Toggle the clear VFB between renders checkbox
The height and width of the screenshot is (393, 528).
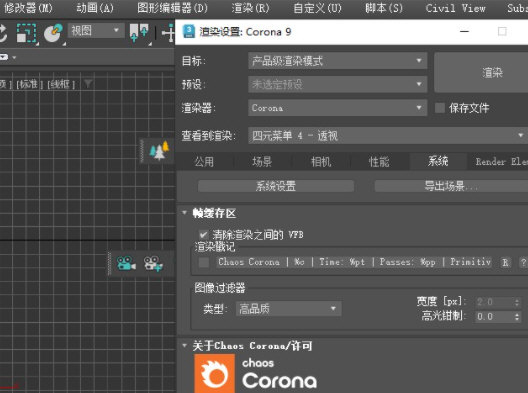point(203,235)
